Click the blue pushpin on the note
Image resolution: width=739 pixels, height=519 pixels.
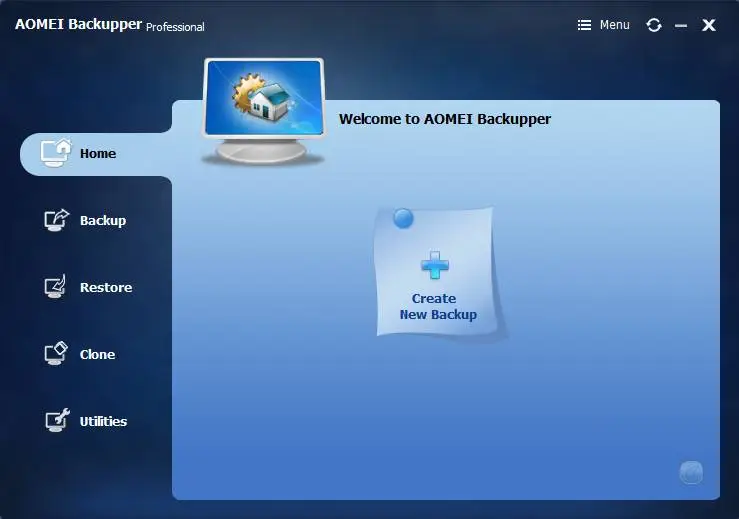pos(403,218)
